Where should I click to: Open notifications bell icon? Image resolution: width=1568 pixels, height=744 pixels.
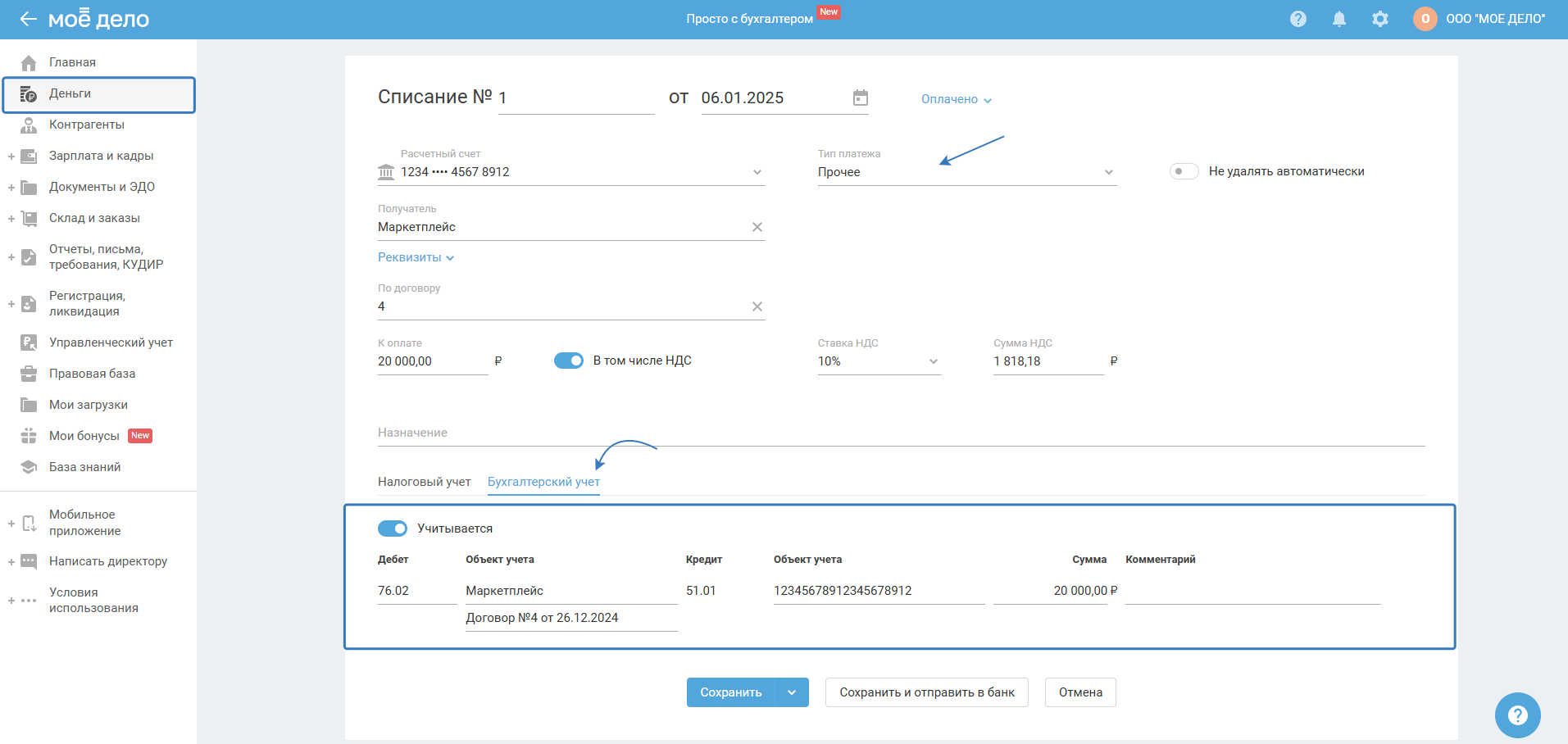[1338, 19]
